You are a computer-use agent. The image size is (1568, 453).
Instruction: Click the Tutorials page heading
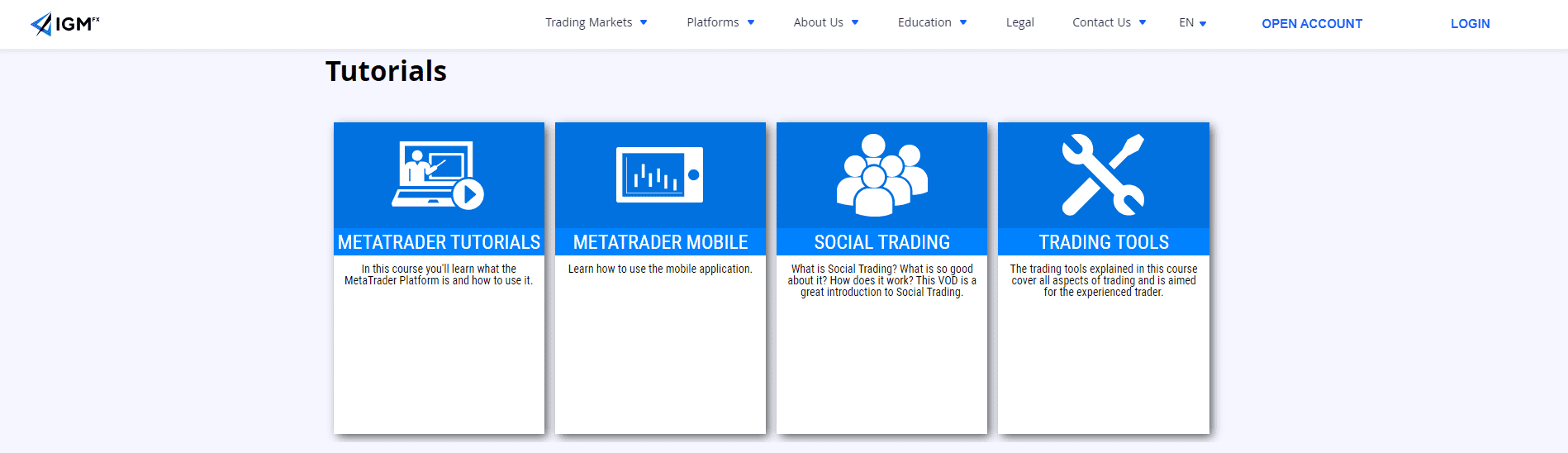coord(386,71)
